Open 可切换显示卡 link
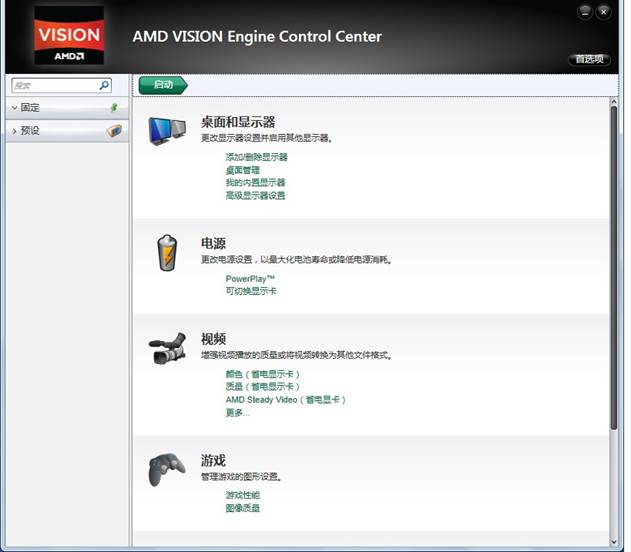The width and height of the screenshot is (631, 552). (251, 291)
